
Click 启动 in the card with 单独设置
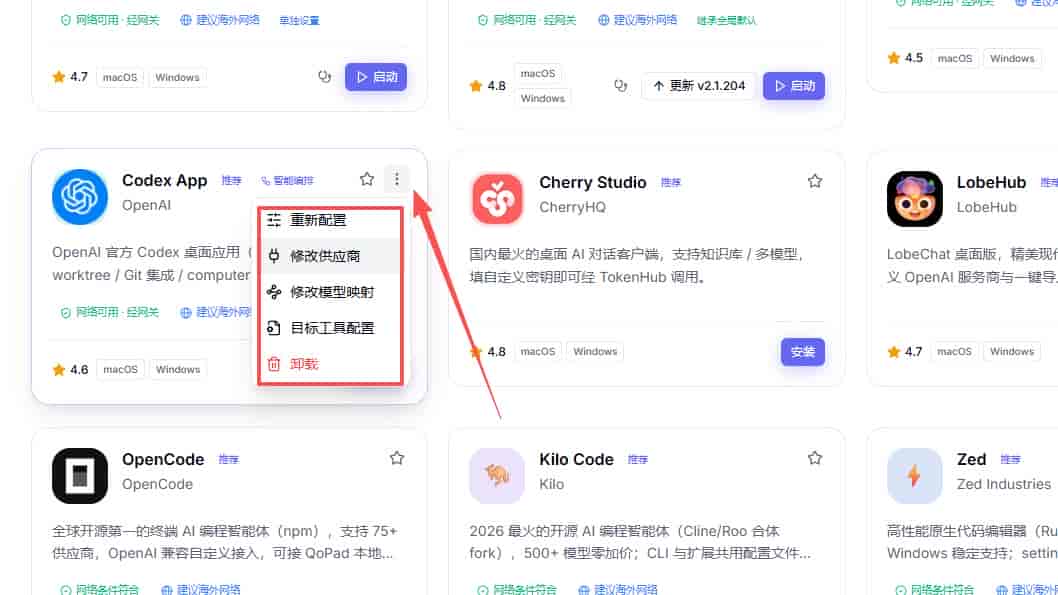(376, 77)
